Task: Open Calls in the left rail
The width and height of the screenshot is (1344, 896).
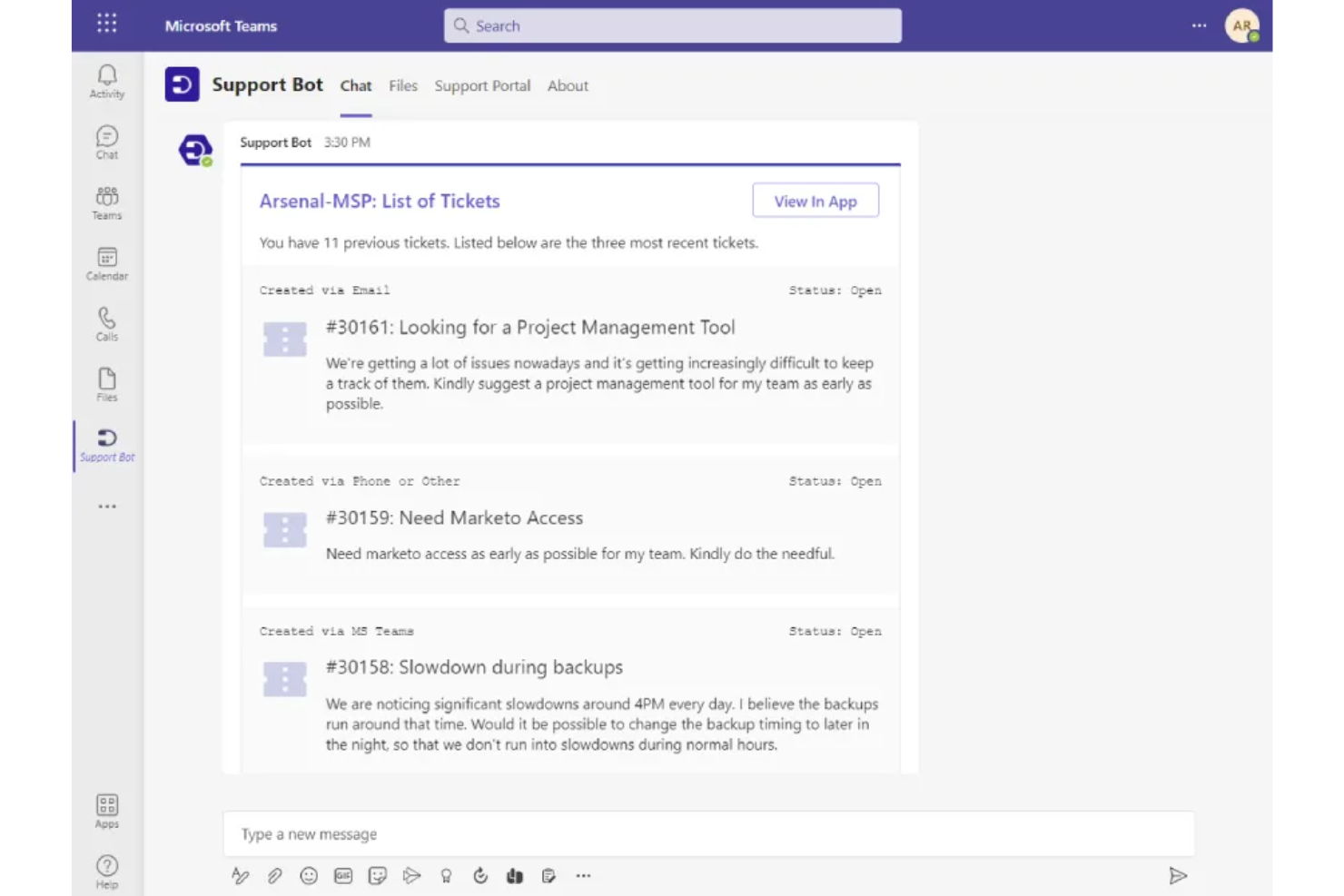Action: click(x=106, y=324)
